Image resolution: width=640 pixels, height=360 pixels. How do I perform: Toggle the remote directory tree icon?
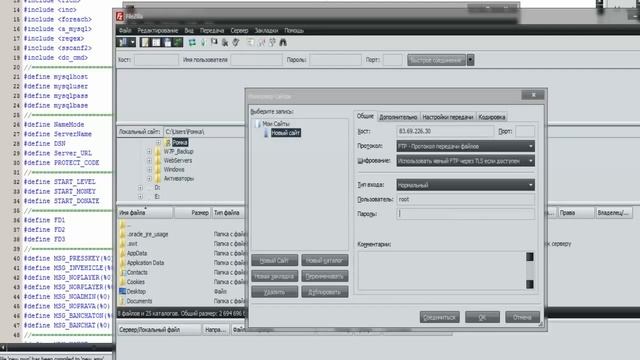click(167, 42)
